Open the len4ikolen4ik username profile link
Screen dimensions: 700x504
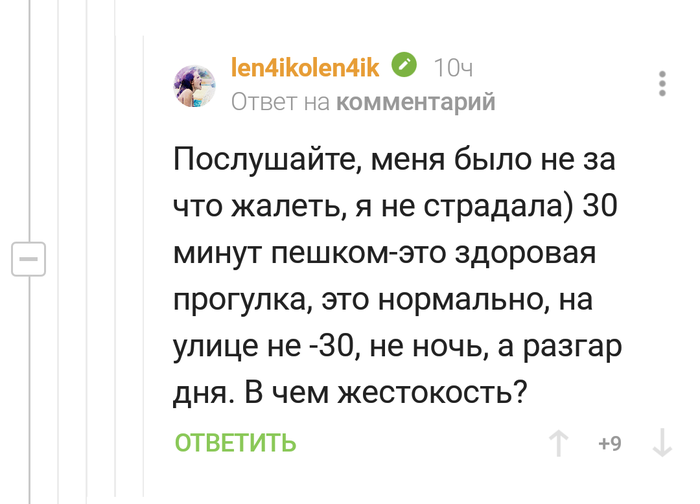click(x=305, y=67)
